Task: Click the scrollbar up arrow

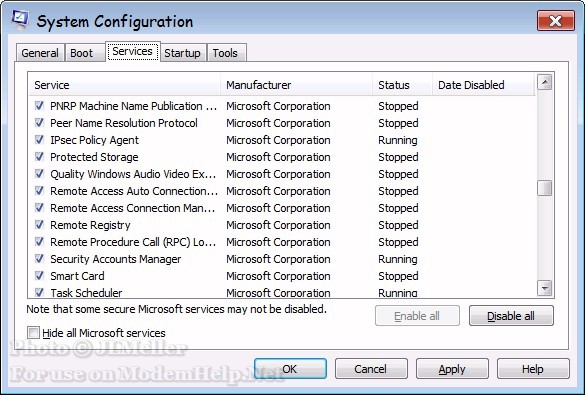Action: coord(545,82)
